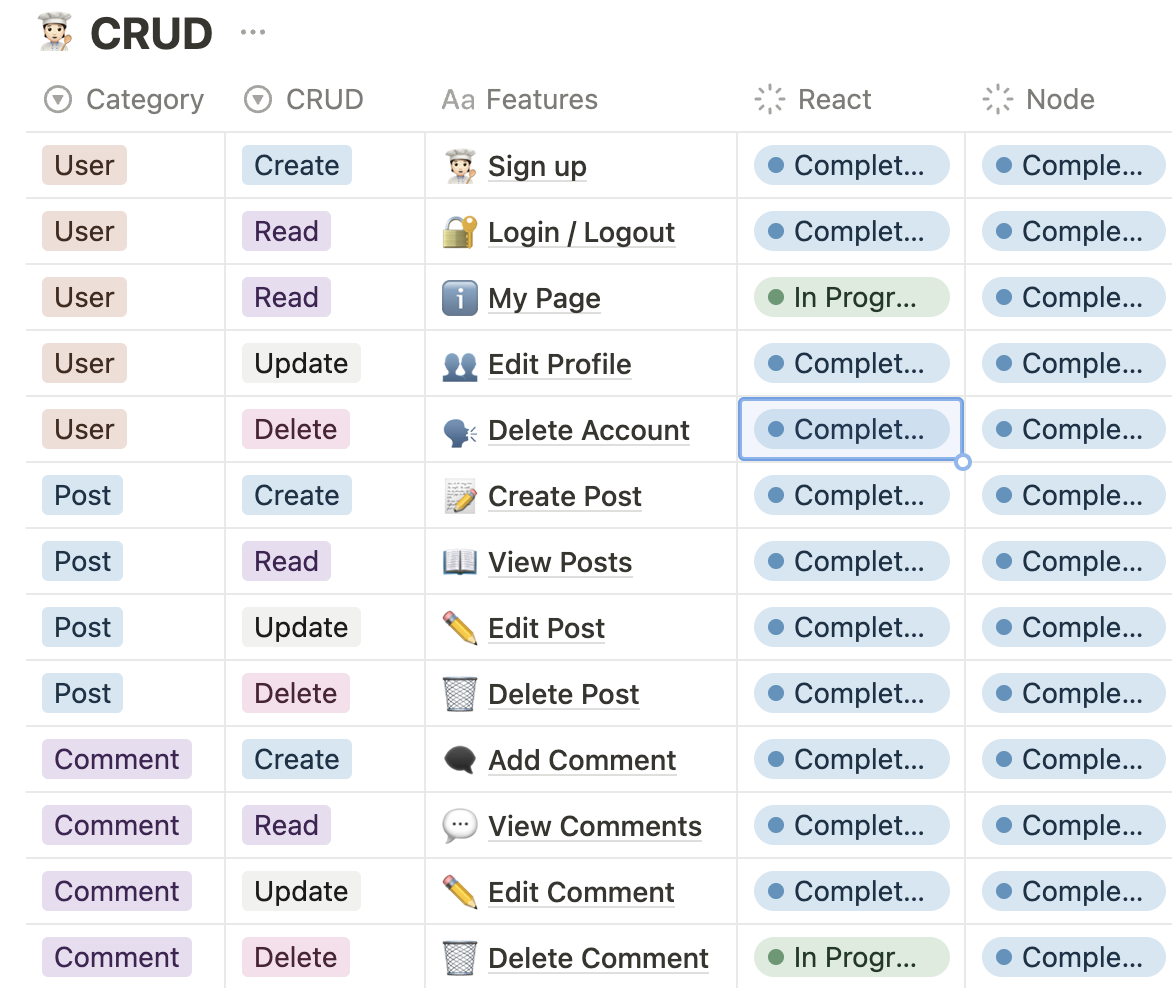Click the memo icon beside Create Post
This screenshot has width=1172, height=988.
coord(460,495)
